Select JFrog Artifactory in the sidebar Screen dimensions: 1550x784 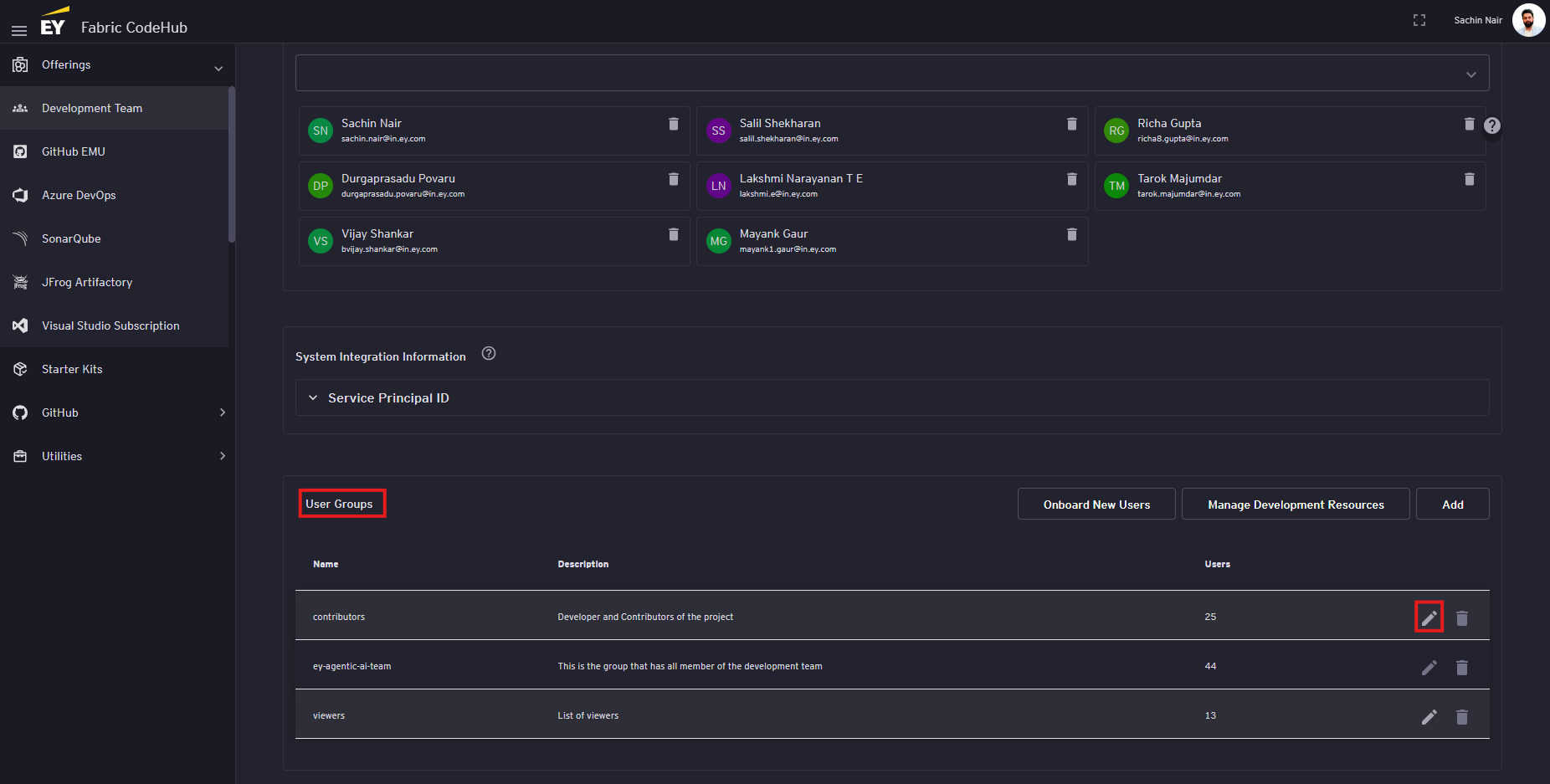(87, 282)
